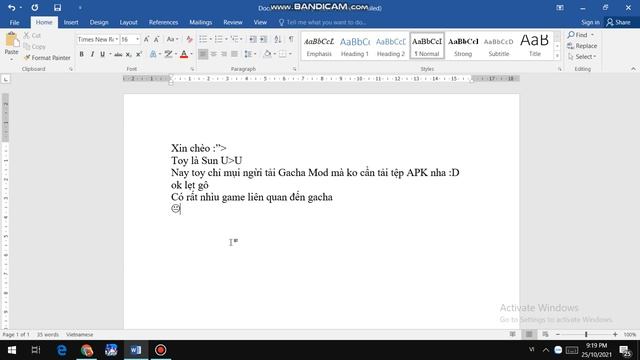Switch to the Layout tab
Viewport: 640px width, 360px height.
click(x=129, y=22)
